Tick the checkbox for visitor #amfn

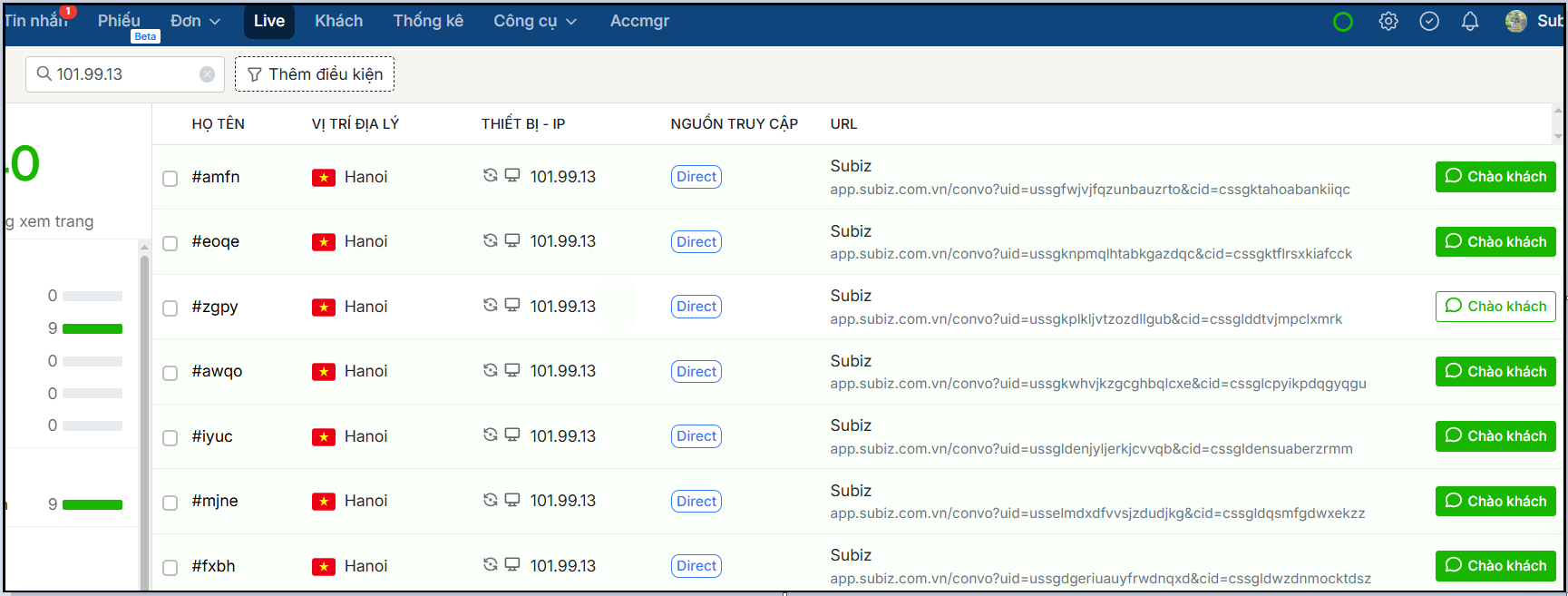pyautogui.click(x=170, y=178)
